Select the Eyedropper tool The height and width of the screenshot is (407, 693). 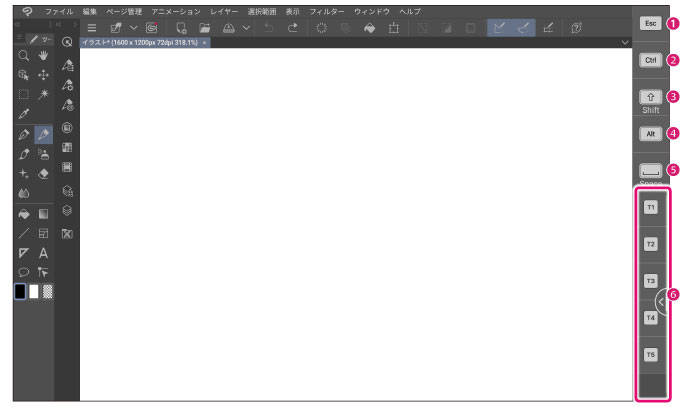tap(23, 114)
